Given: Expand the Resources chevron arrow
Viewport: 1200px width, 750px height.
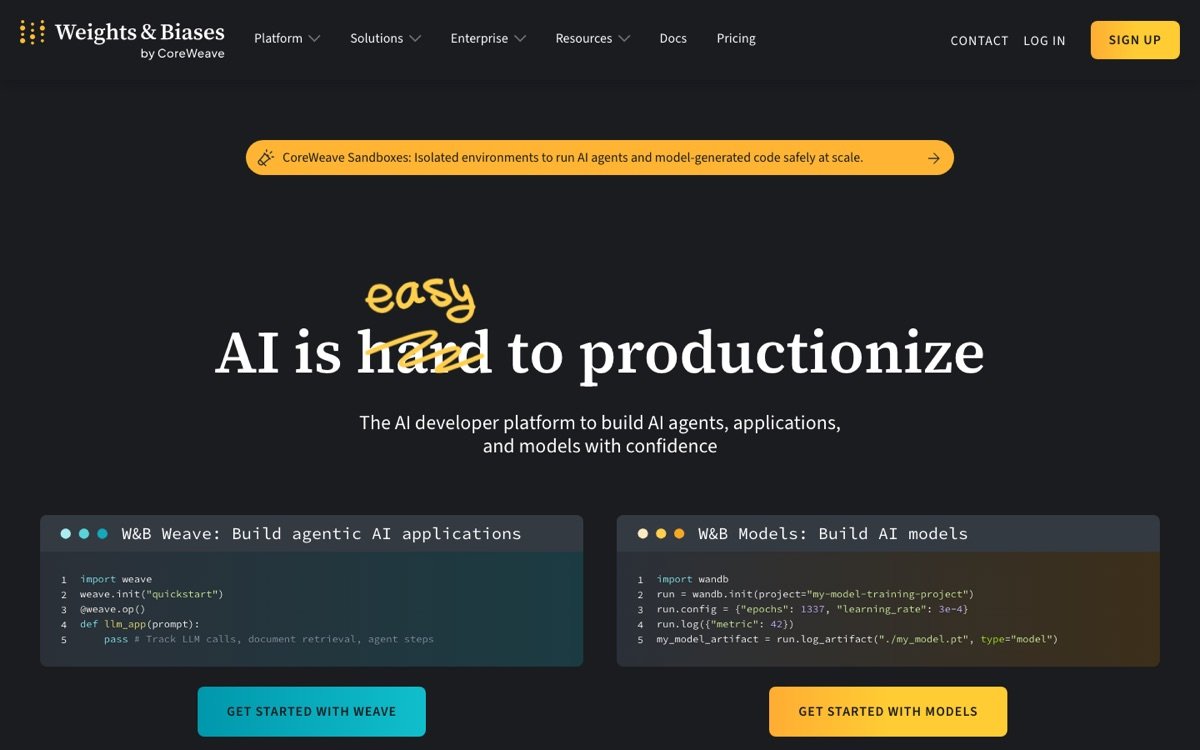Looking at the screenshot, I should point(624,39).
